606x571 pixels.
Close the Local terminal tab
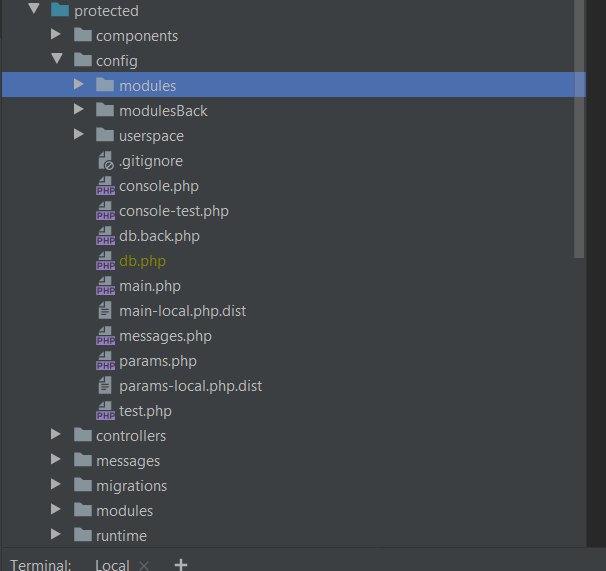click(144, 566)
